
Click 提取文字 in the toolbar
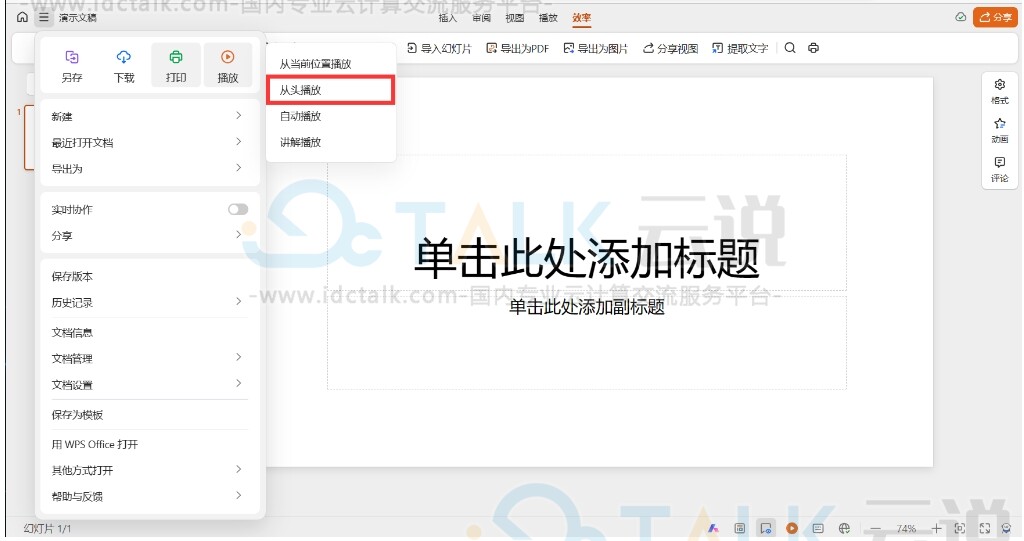740,48
